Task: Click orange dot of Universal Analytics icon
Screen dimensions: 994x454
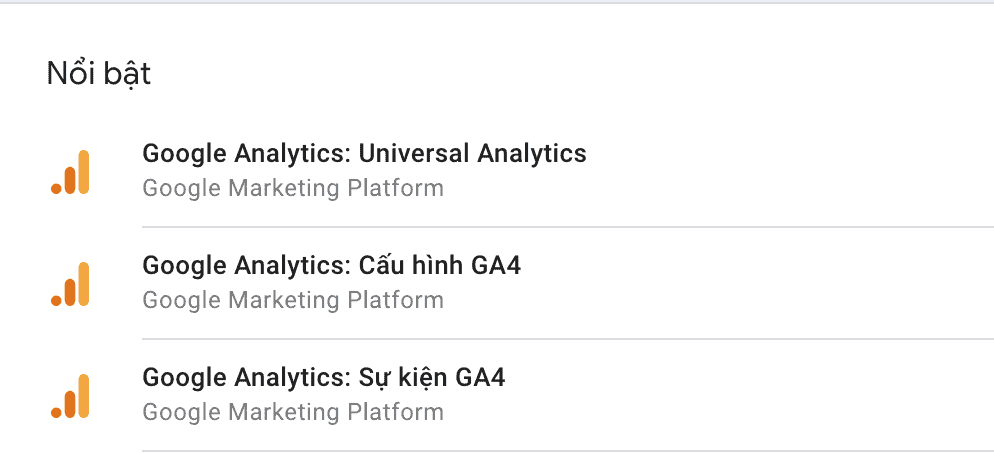Action: coord(56,189)
